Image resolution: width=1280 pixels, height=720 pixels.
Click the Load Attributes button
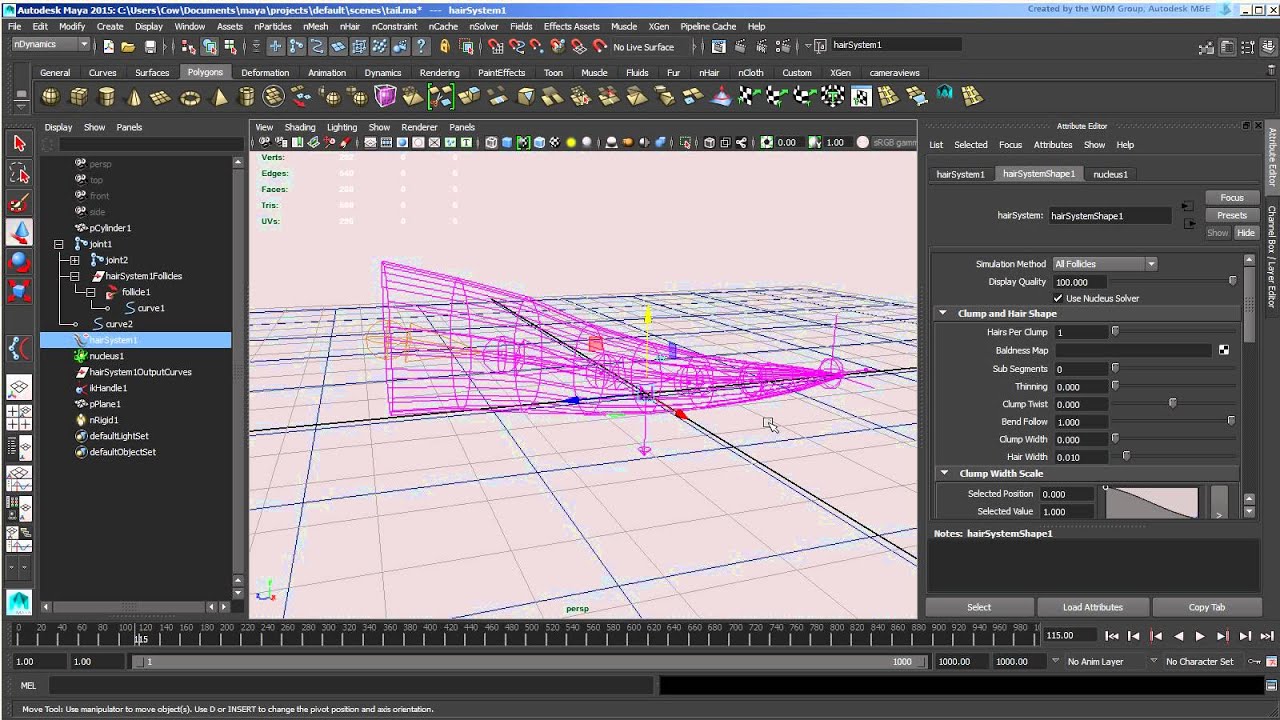click(1092, 607)
